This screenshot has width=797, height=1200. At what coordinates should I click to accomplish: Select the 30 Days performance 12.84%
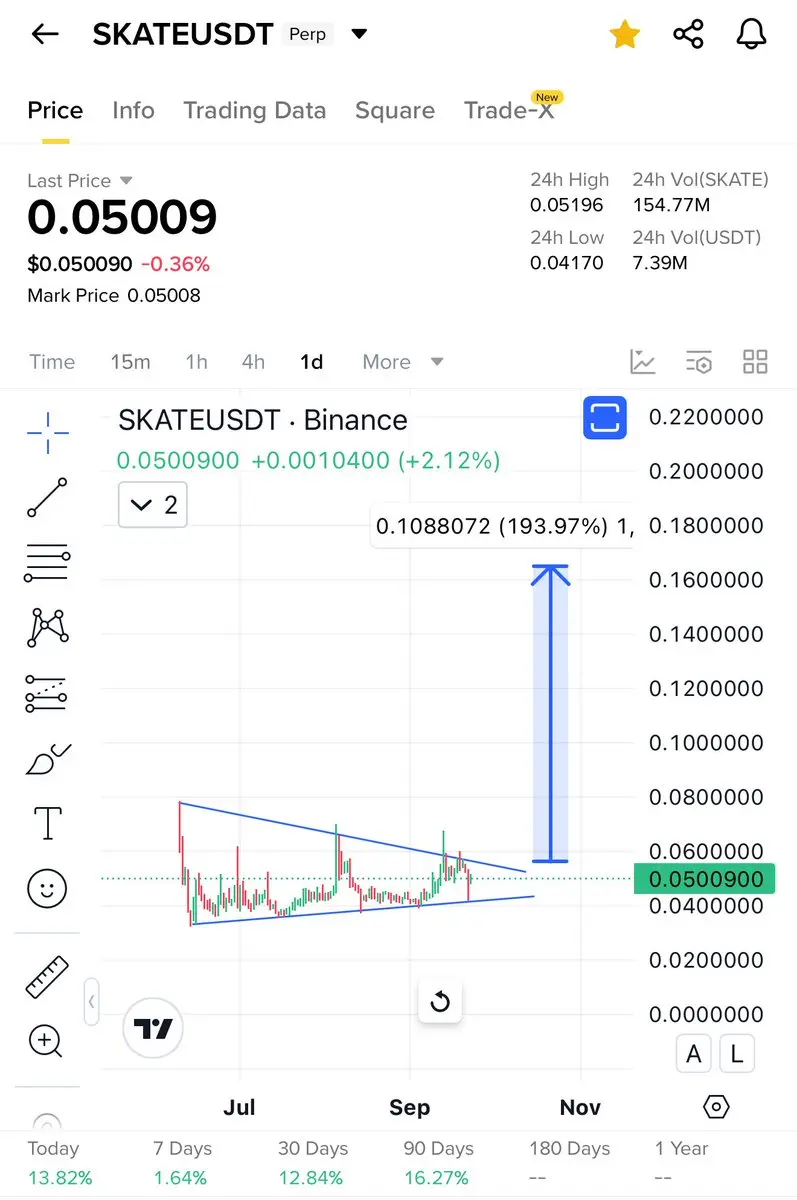[x=312, y=1163]
